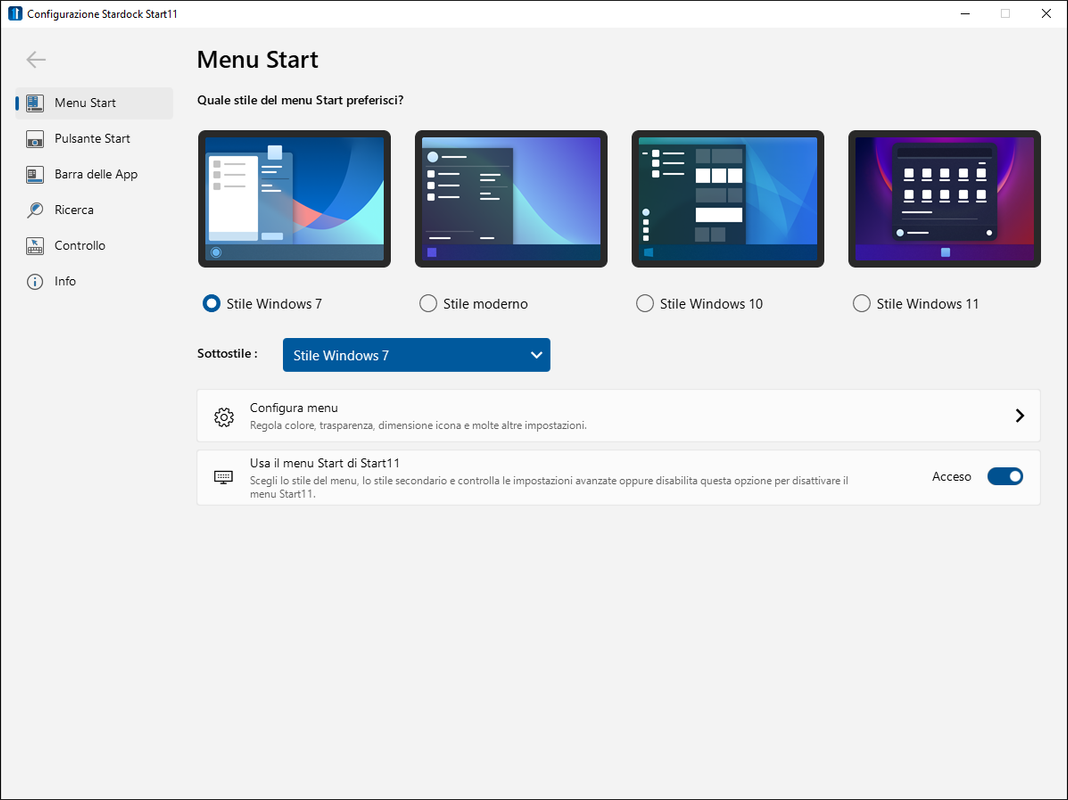Viewport: 1068px width, 800px height.
Task: Open the Controllo section
Action: (94, 246)
